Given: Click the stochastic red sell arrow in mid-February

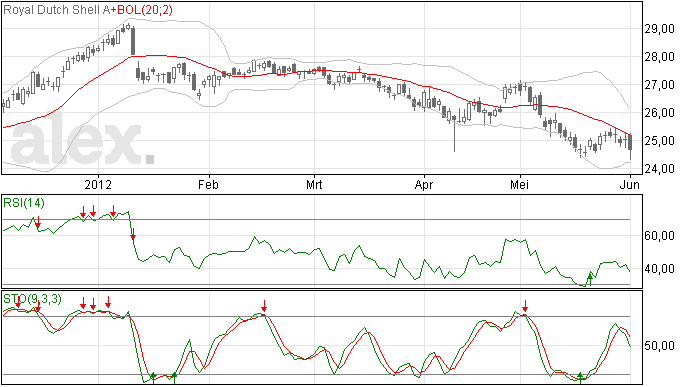Looking at the screenshot, I should [x=264, y=306].
